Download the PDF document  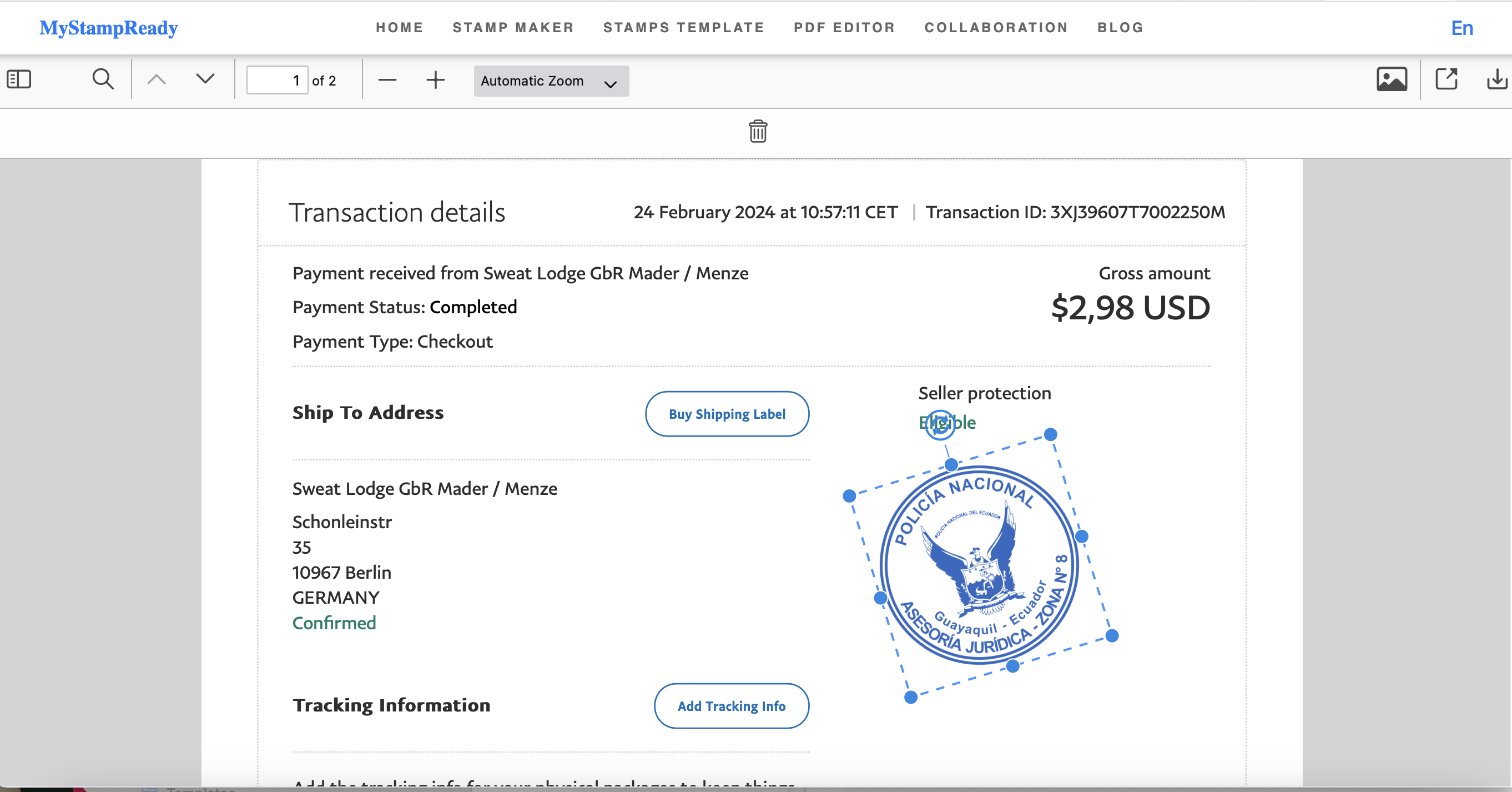click(x=1496, y=79)
